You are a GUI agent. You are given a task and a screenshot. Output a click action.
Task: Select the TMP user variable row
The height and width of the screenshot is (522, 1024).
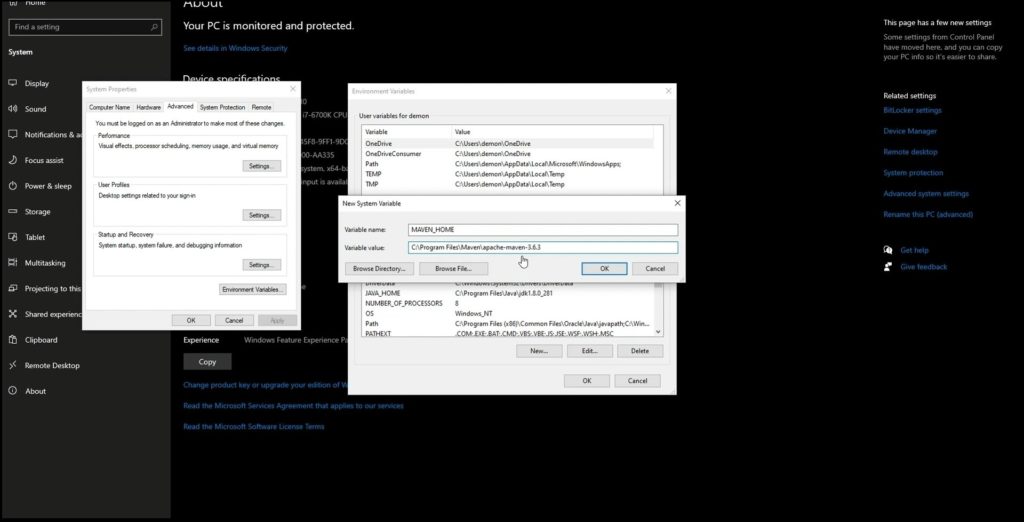click(507, 184)
